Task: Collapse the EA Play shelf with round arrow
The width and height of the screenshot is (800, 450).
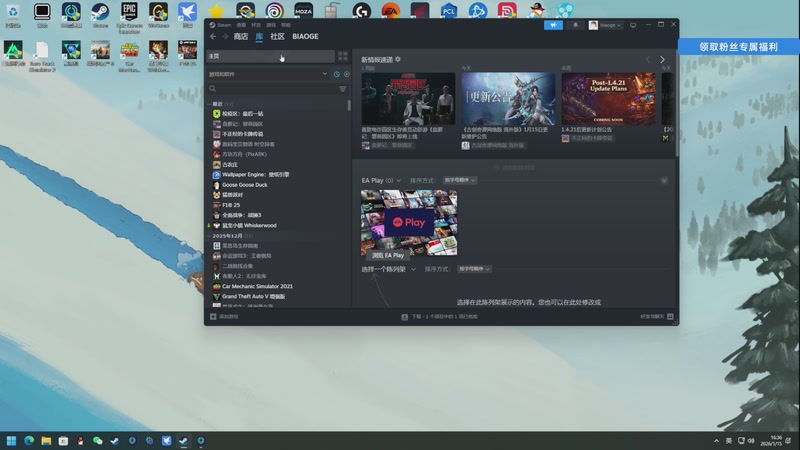Action: point(664,180)
